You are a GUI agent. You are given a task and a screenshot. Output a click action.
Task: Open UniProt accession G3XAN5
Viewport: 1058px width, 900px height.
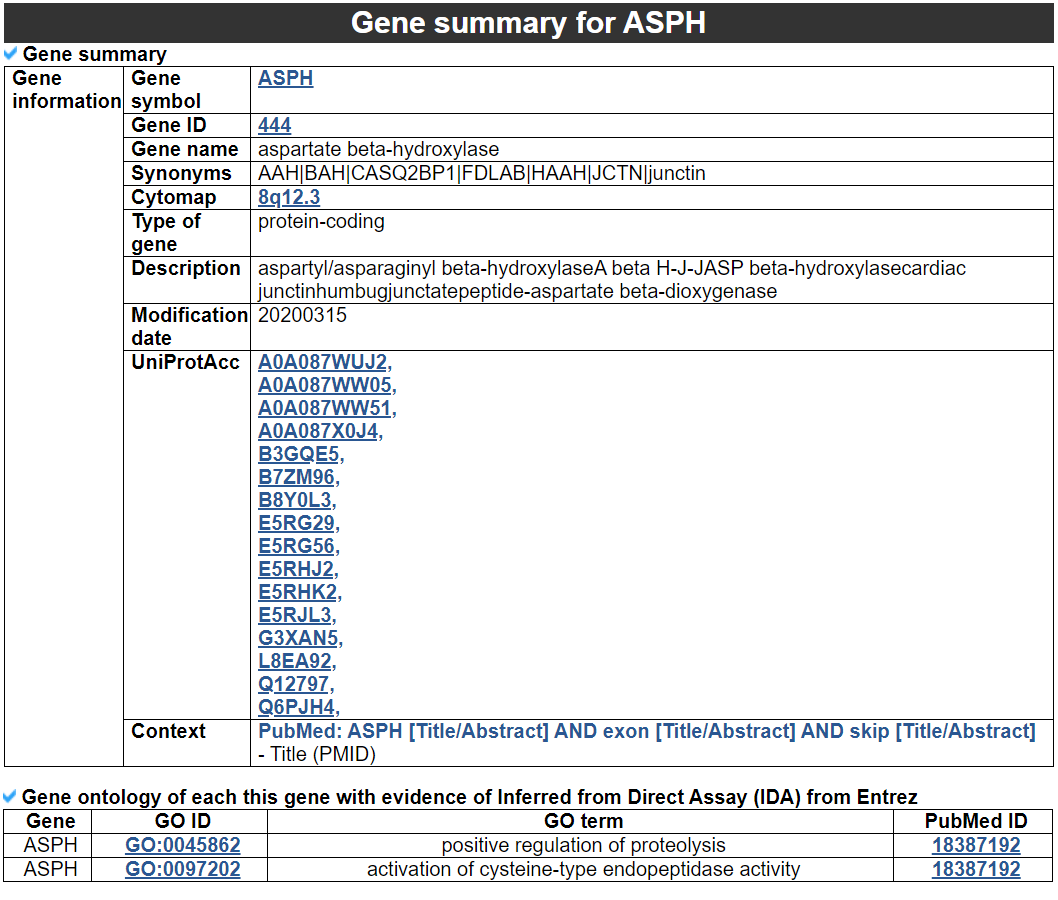[x=298, y=638]
